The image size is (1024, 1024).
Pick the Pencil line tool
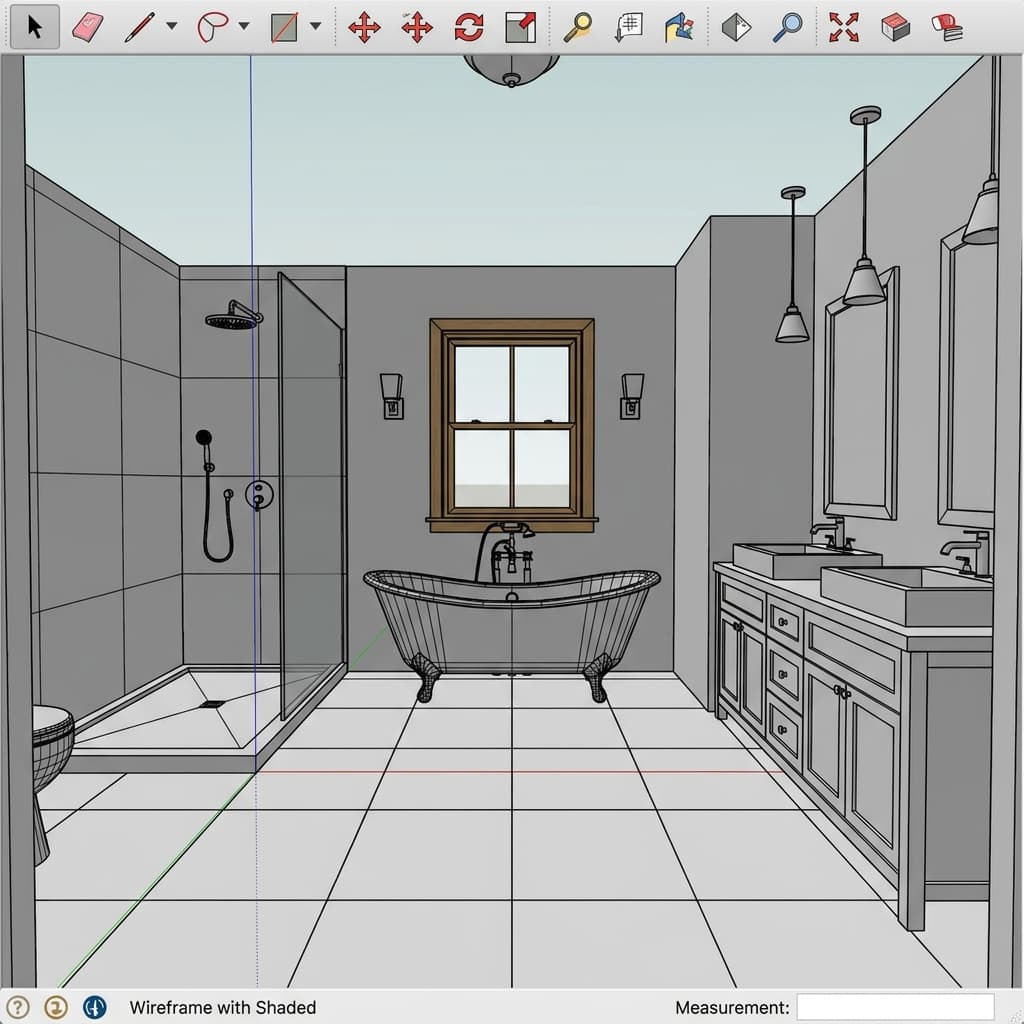pyautogui.click(x=140, y=27)
